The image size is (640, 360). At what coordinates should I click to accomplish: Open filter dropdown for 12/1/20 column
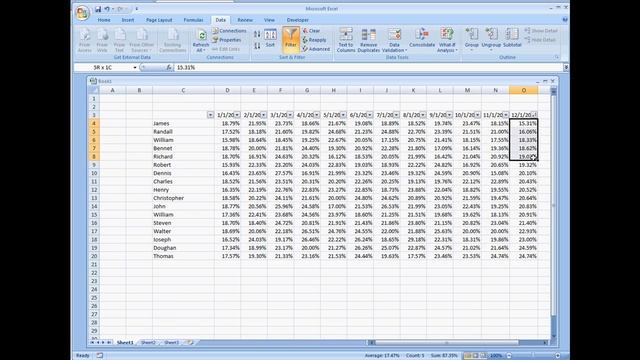point(534,115)
